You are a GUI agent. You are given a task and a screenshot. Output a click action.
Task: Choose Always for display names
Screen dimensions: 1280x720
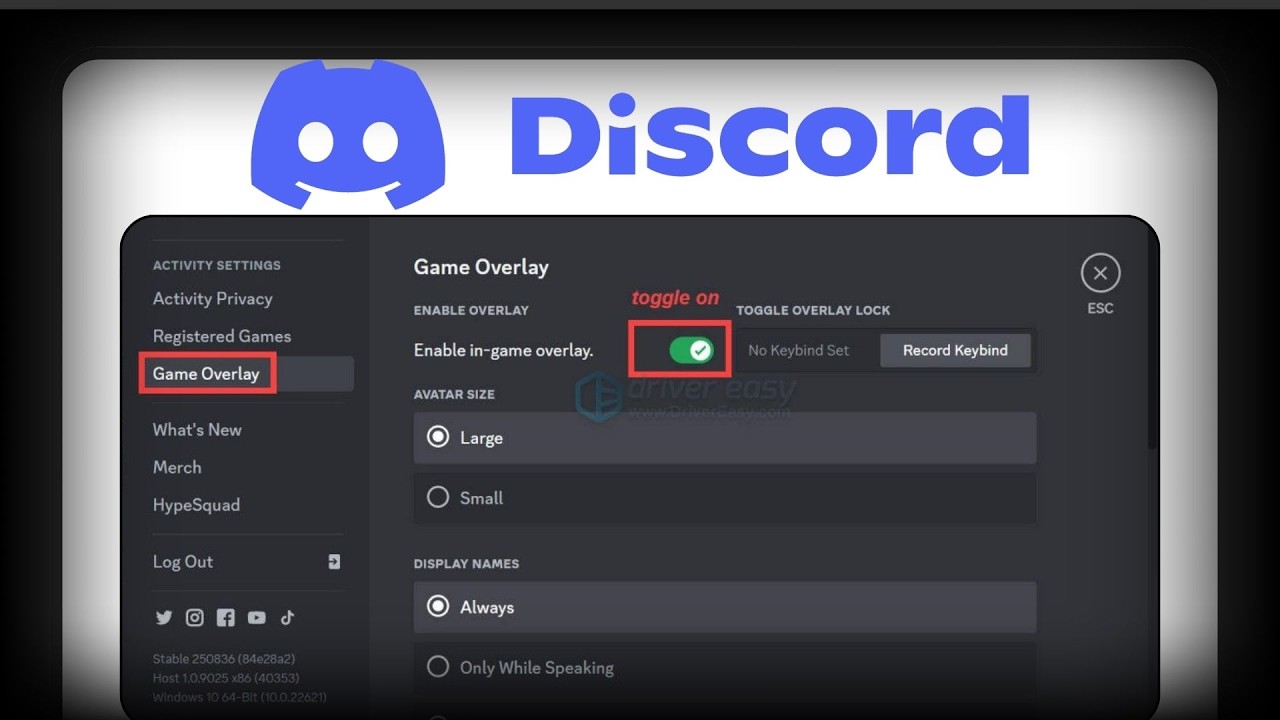coord(725,607)
